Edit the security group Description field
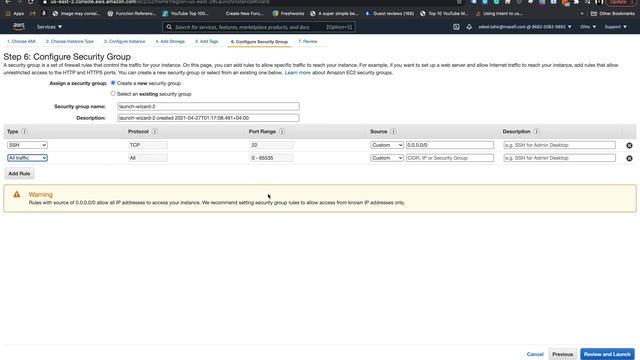640x360 pixels. pyautogui.click(x=208, y=118)
